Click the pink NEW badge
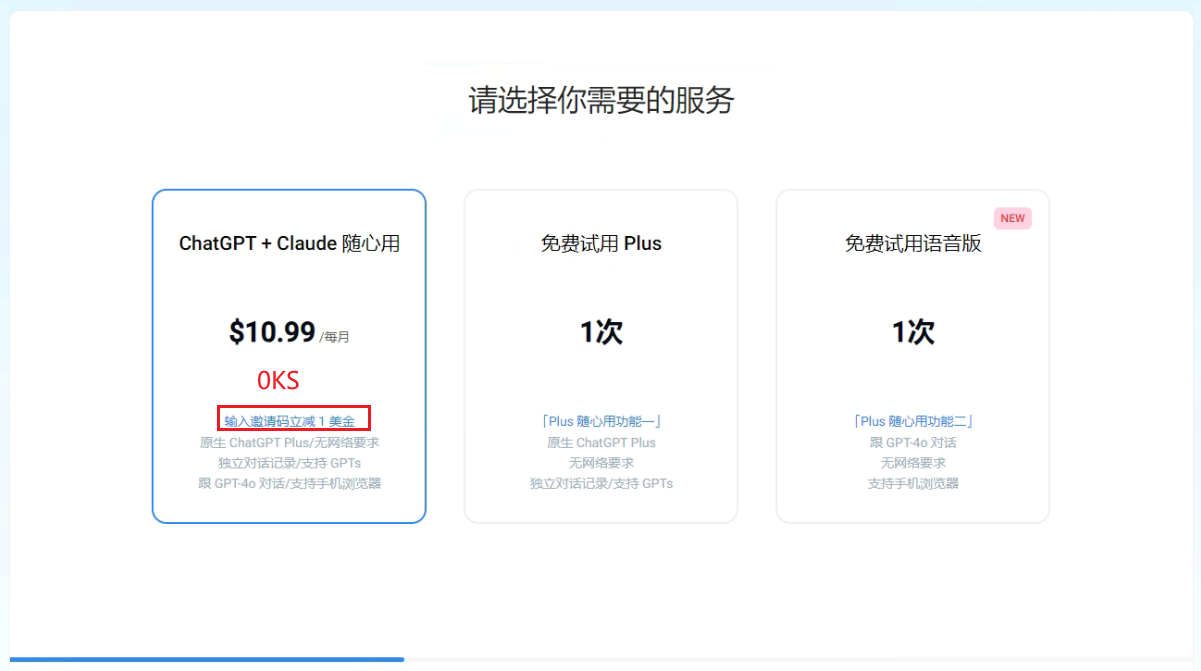Viewport: 1201px width, 671px height. click(1012, 218)
